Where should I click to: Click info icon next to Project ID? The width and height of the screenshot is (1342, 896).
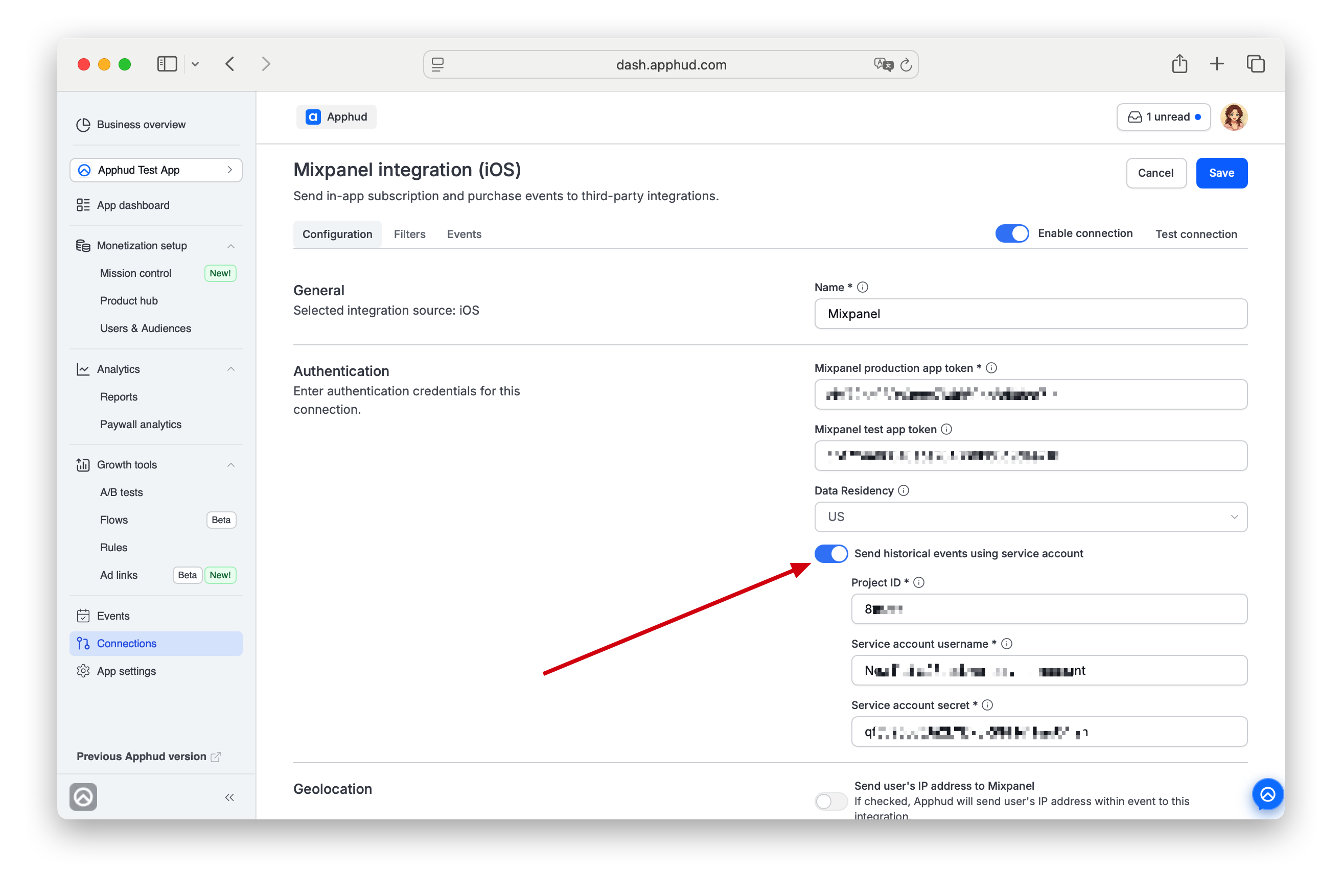tap(919, 582)
